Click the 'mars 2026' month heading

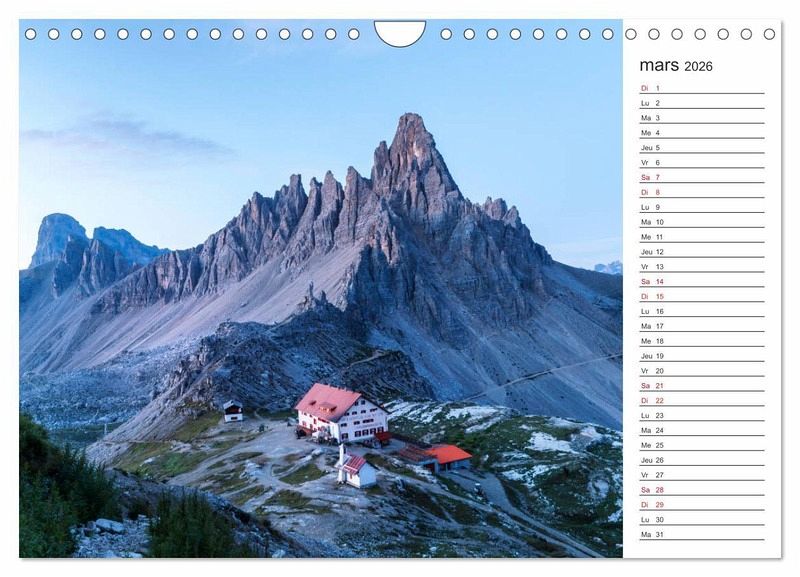[676, 66]
